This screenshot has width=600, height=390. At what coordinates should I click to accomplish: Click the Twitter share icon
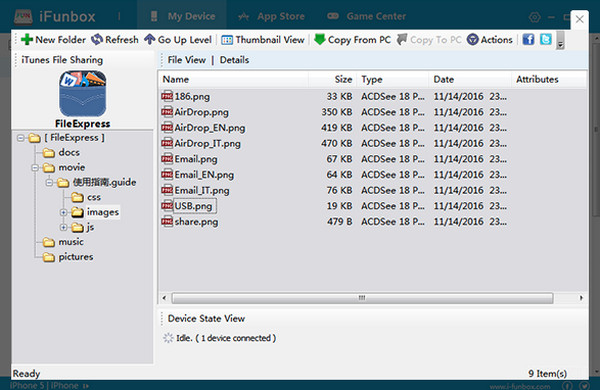coord(546,39)
